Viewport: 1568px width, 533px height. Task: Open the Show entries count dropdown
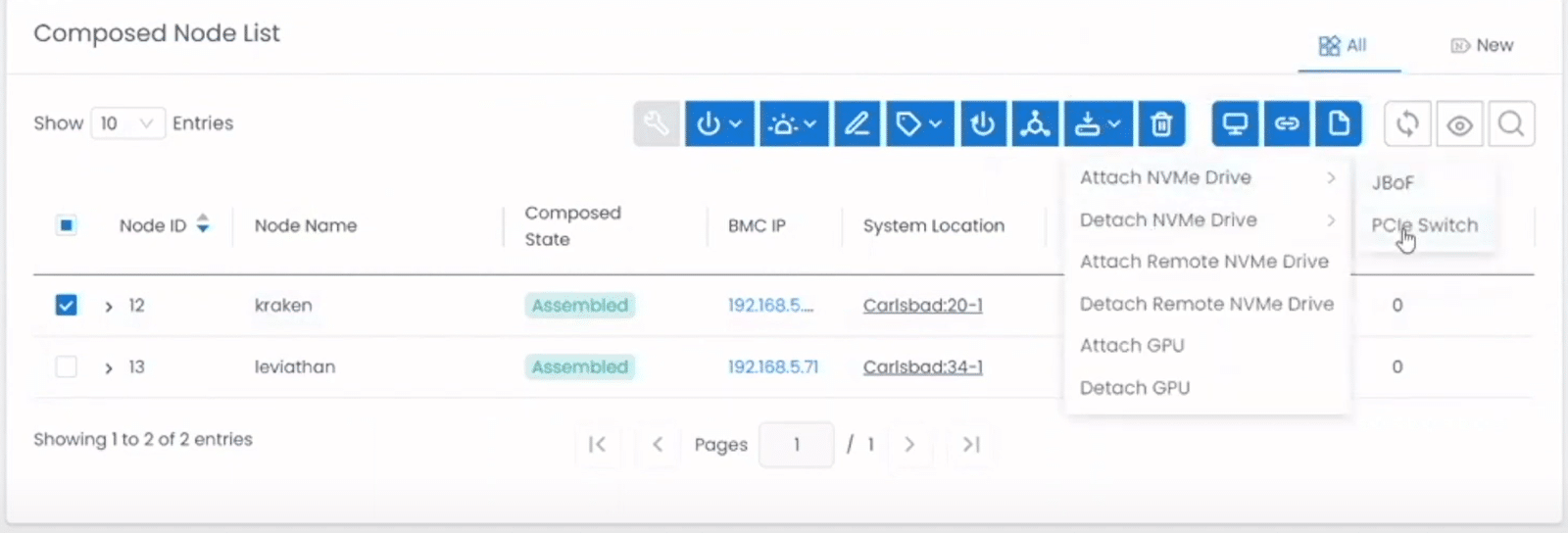[x=127, y=123]
